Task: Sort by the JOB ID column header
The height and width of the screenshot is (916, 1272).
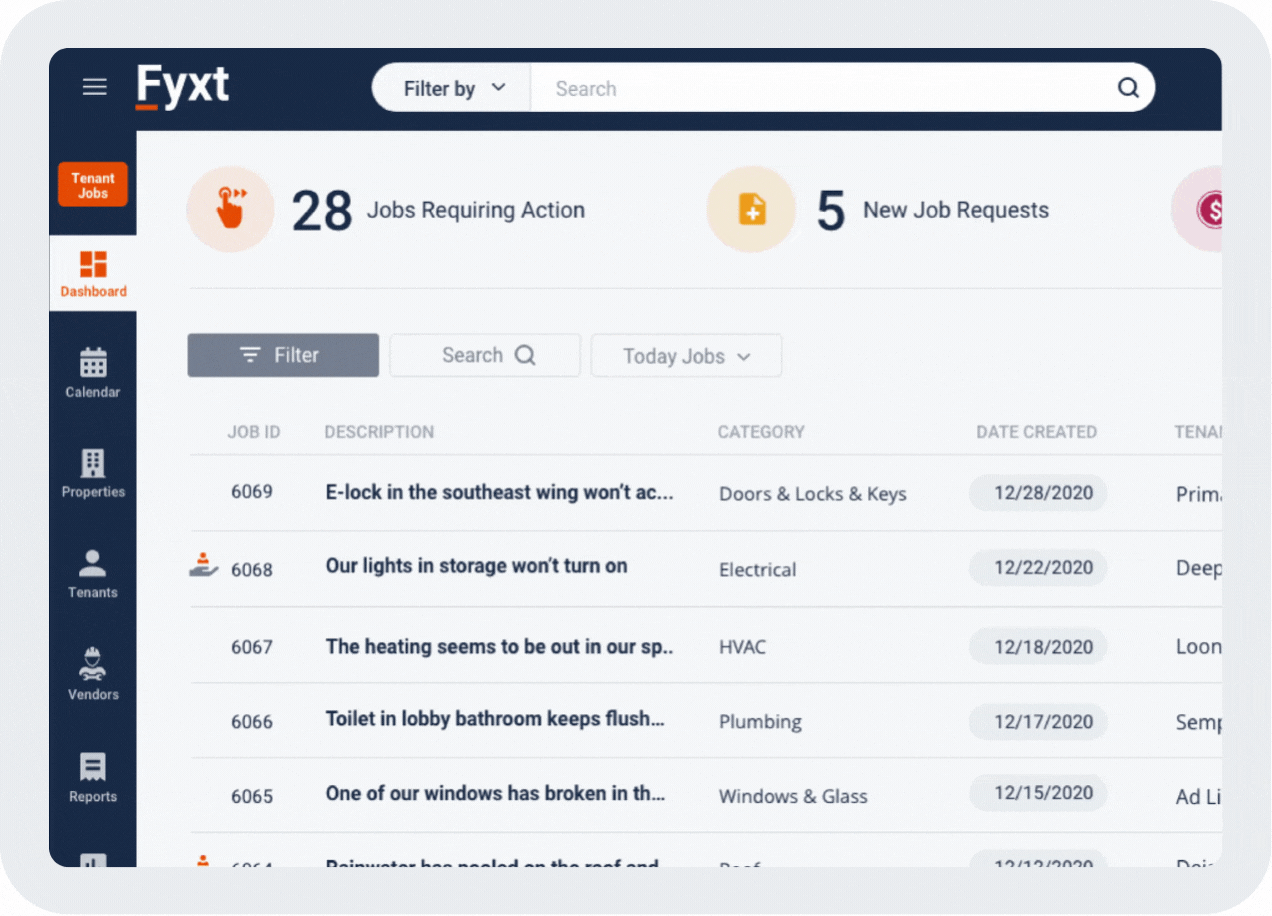Action: (254, 432)
